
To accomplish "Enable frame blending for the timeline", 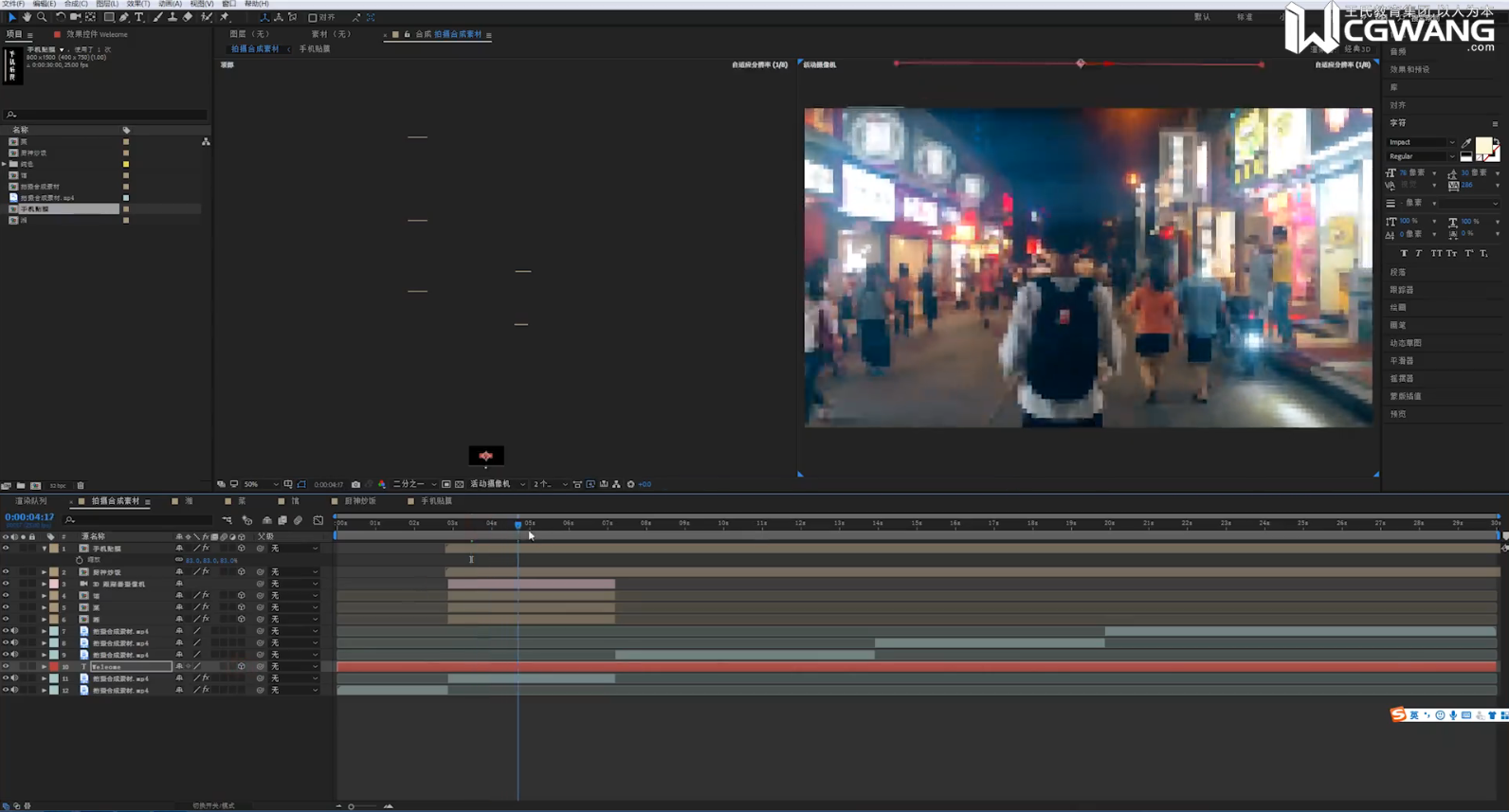I will click(282, 520).
